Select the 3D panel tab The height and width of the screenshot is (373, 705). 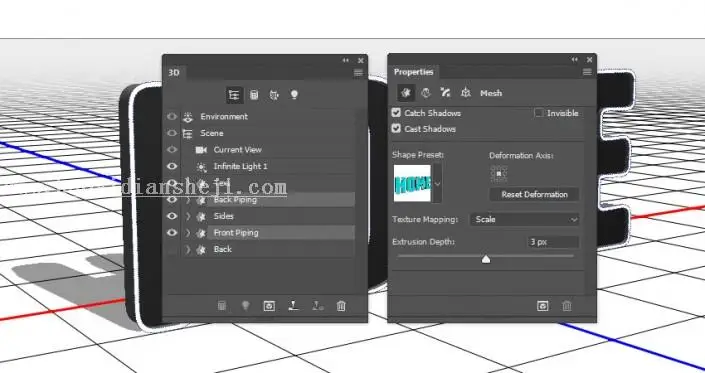pos(174,73)
